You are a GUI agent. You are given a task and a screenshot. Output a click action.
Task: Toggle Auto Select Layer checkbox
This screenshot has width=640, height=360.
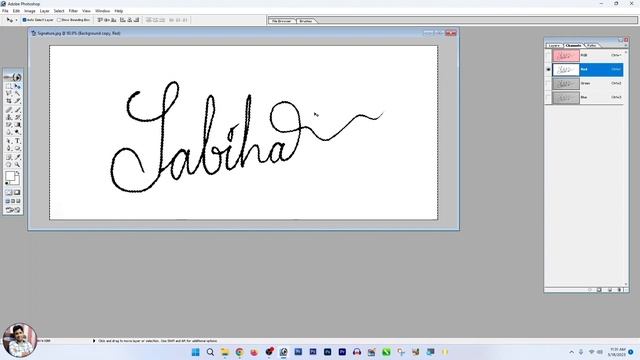pos(24,20)
